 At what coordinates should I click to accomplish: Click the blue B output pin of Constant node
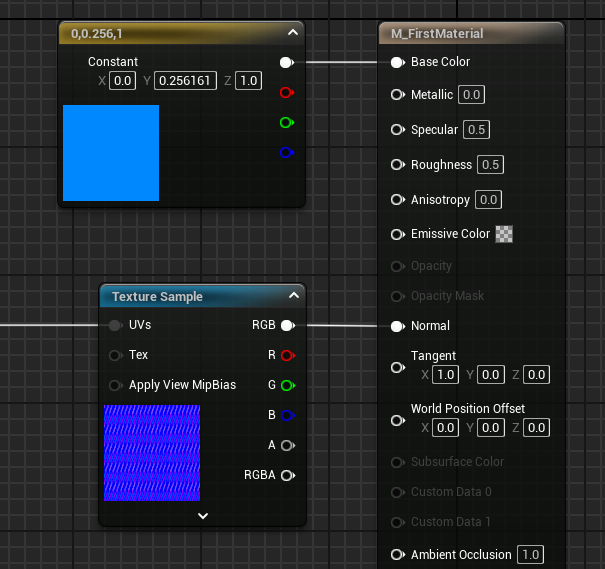pyautogui.click(x=287, y=152)
